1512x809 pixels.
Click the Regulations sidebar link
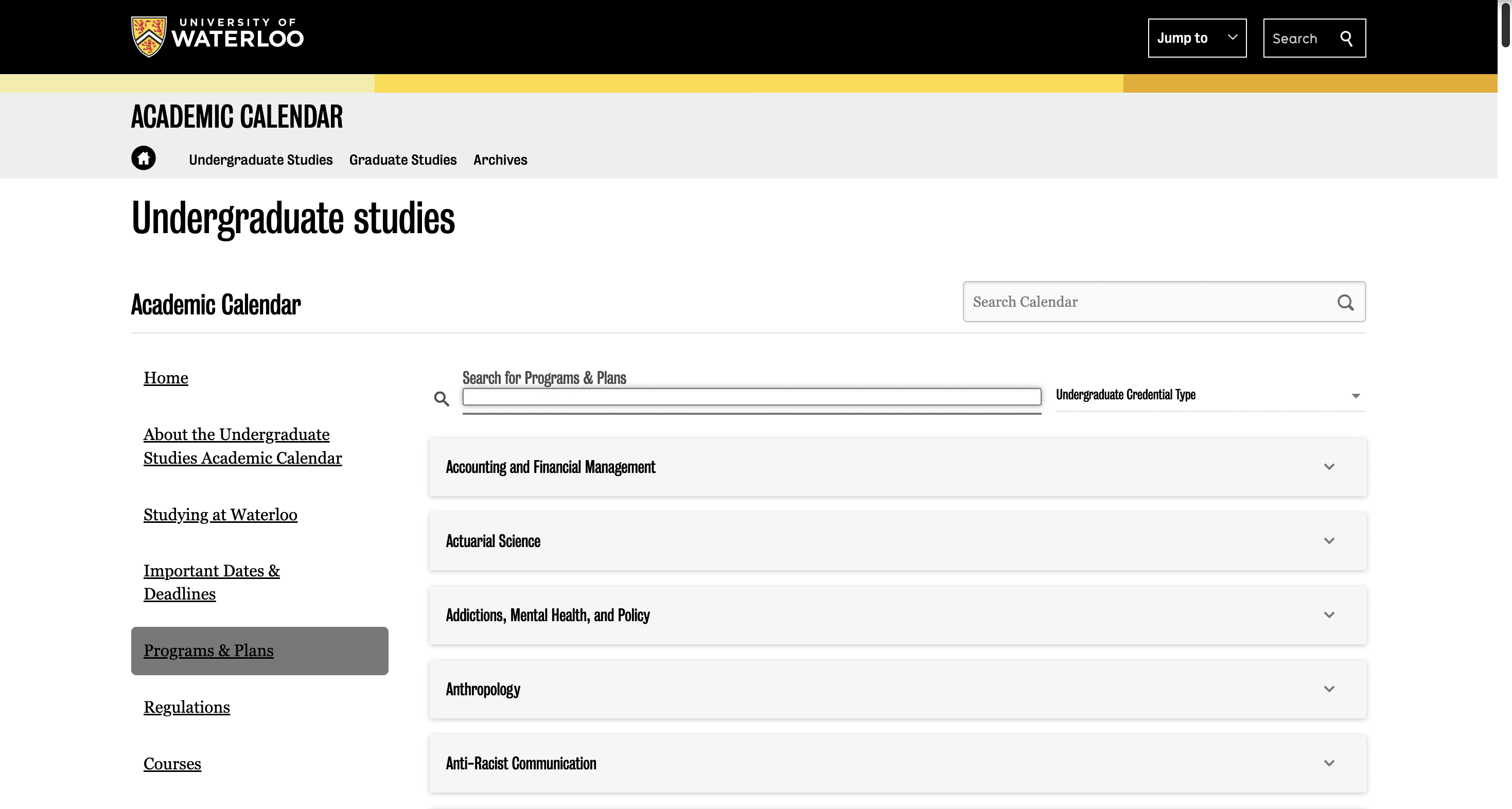click(187, 708)
